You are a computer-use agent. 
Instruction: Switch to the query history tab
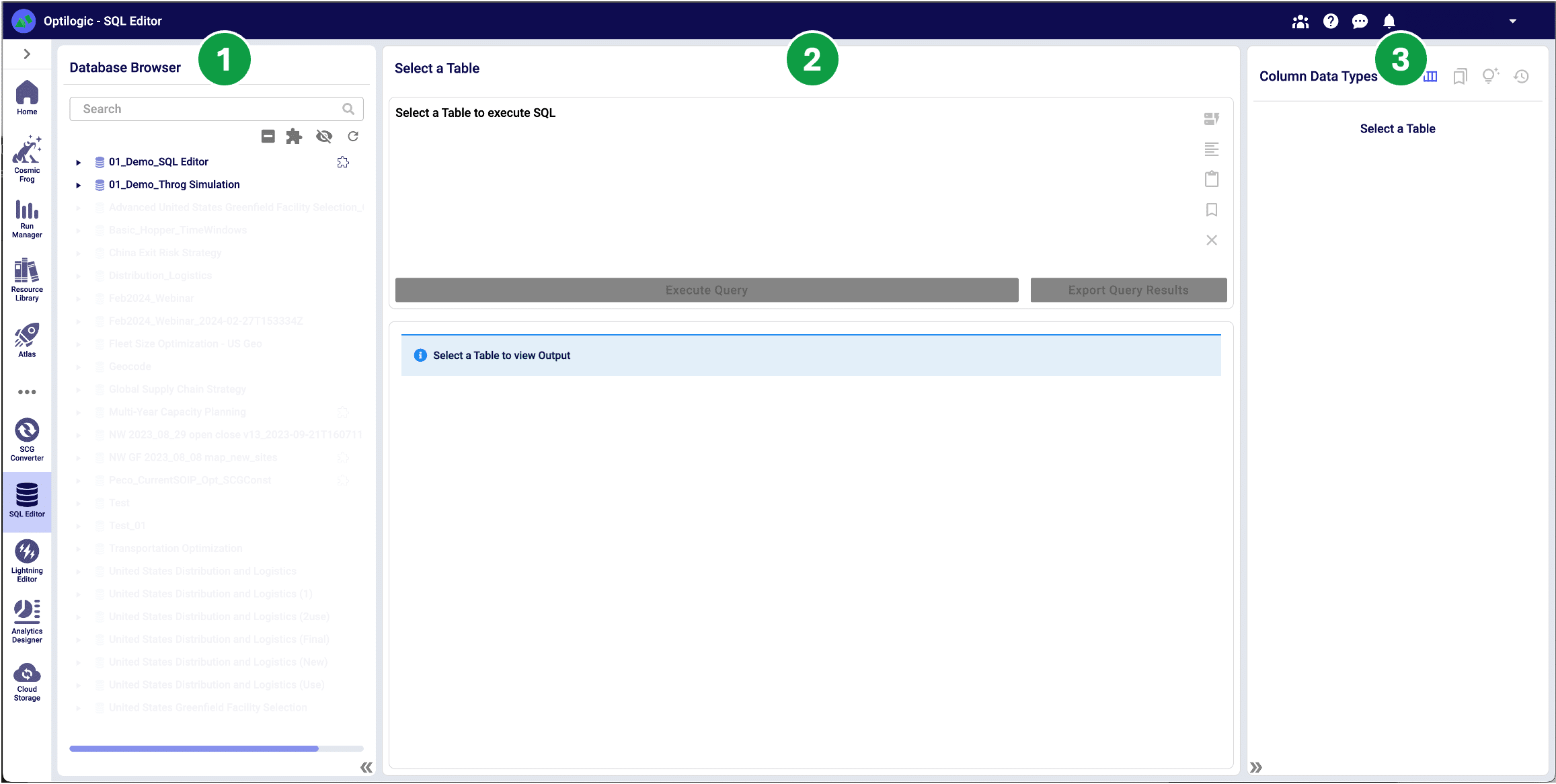click(x=1521, y=77)
